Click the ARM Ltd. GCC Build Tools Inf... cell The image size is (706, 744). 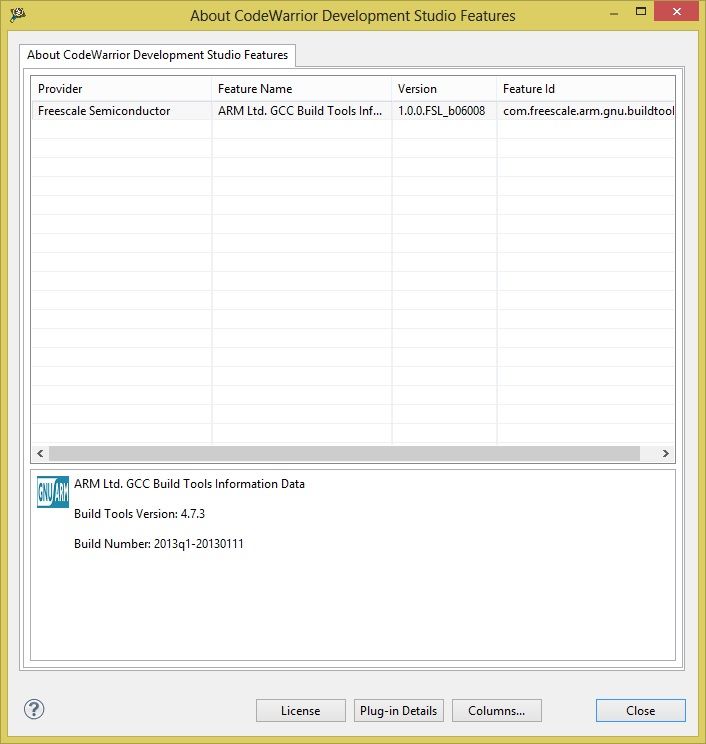click(300, 111)
